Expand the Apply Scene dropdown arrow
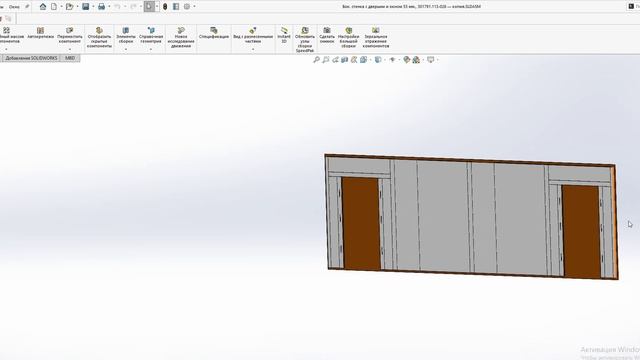Screen dimensions: 640x360 click(423, 60)
